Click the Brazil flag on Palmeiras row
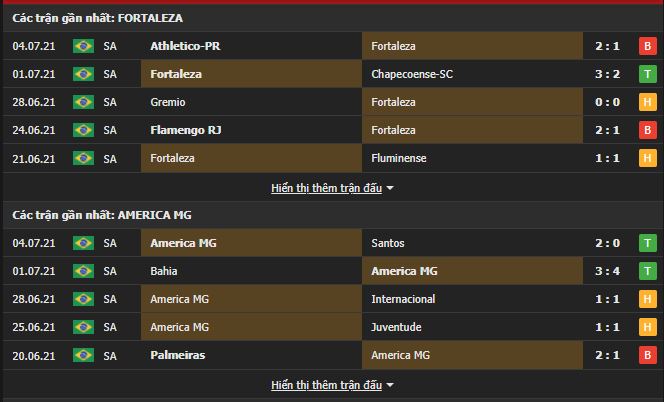The image size is (664, 402). click(83, 355)
